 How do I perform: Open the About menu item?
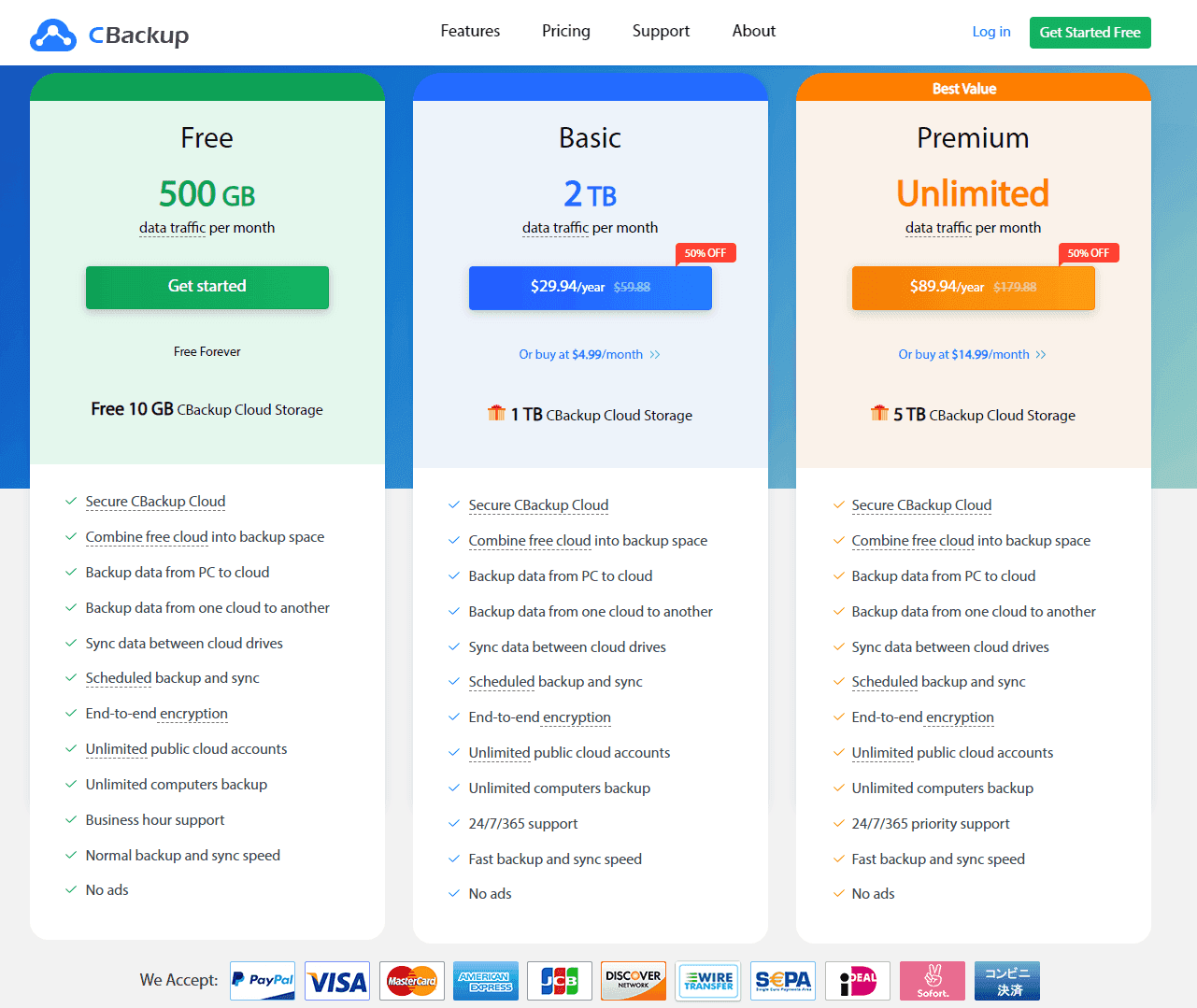754,31
